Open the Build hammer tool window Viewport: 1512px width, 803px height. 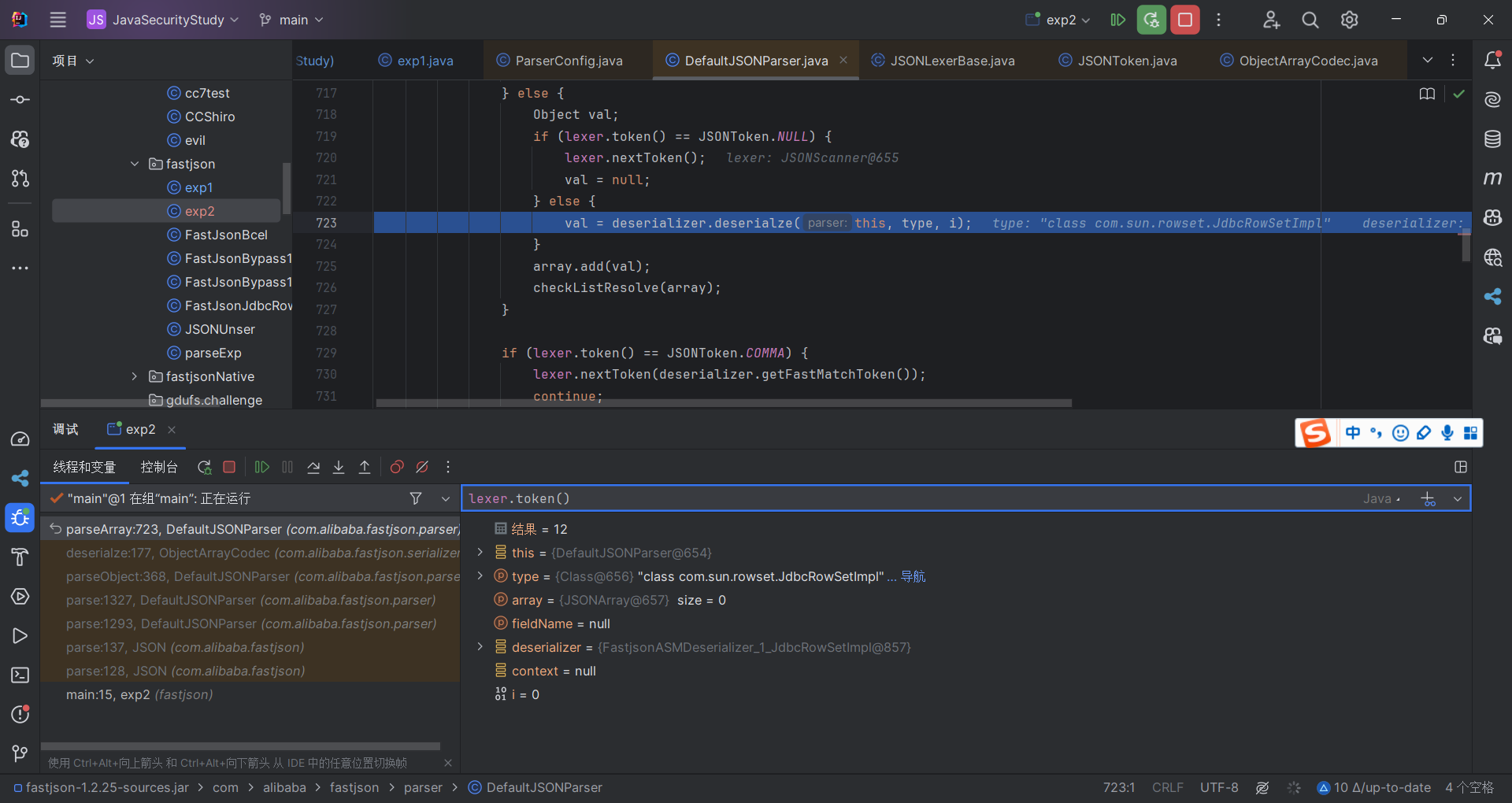tap(20, 557)
